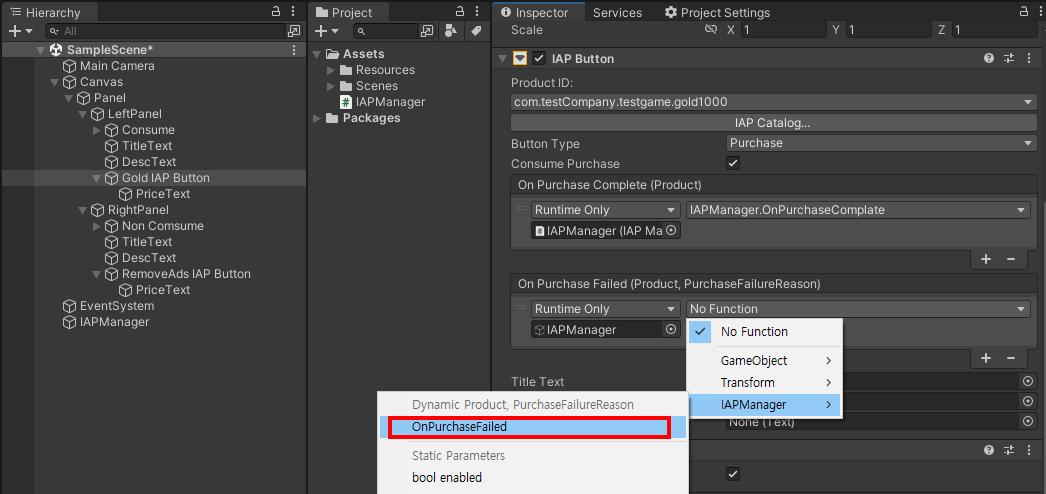Select Gold IAP Button in Hierarchy
The width and height of the screenshot is (1046, 494).
pyautogui.click(x=165, y=178)
